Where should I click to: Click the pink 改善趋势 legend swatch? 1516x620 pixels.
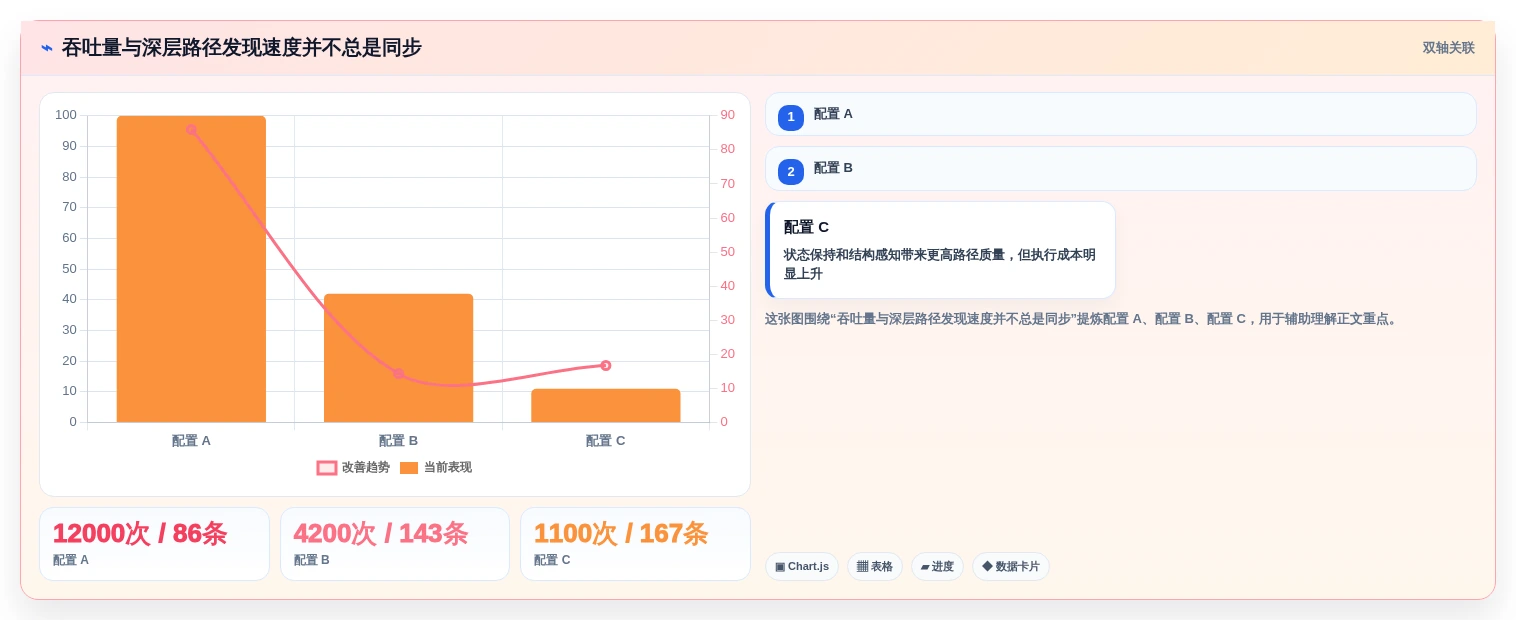tap(327, 468)
